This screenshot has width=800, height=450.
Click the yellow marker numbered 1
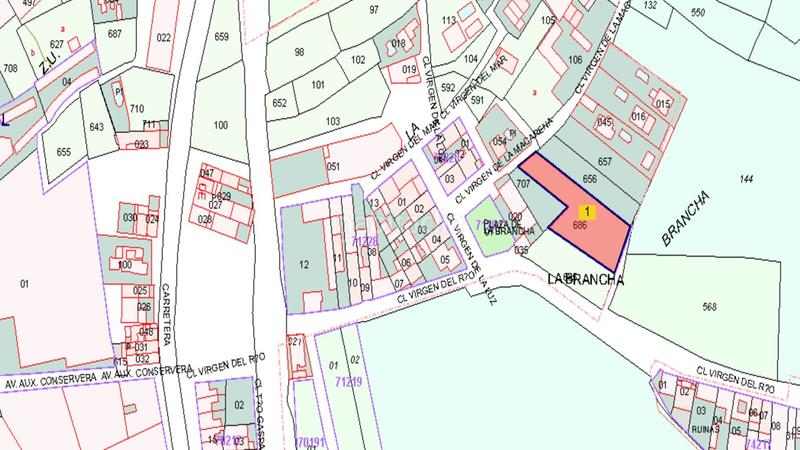click(587, 211)
